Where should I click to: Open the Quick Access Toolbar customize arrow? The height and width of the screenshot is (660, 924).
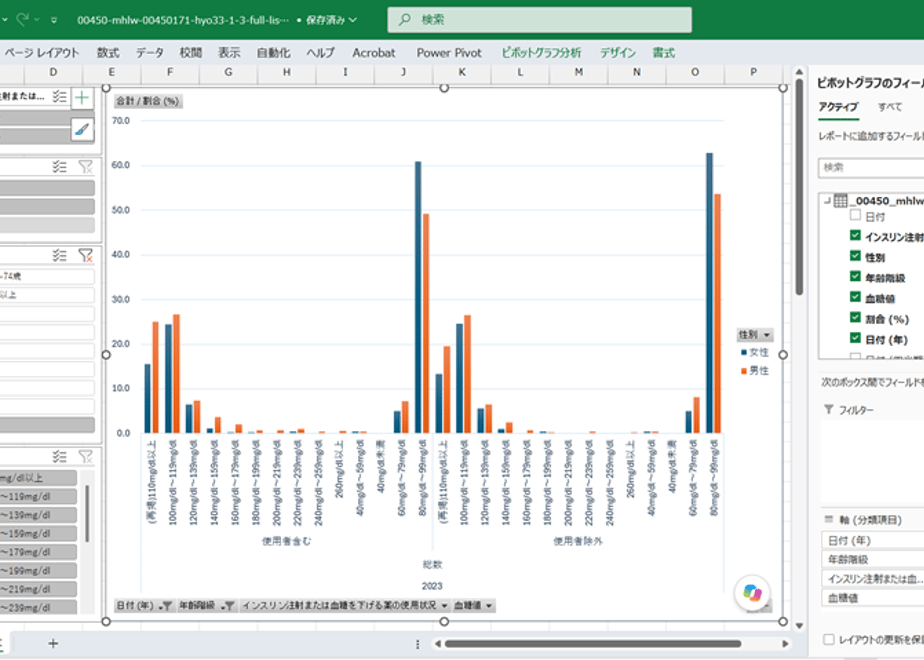click(x=54, y=20)
